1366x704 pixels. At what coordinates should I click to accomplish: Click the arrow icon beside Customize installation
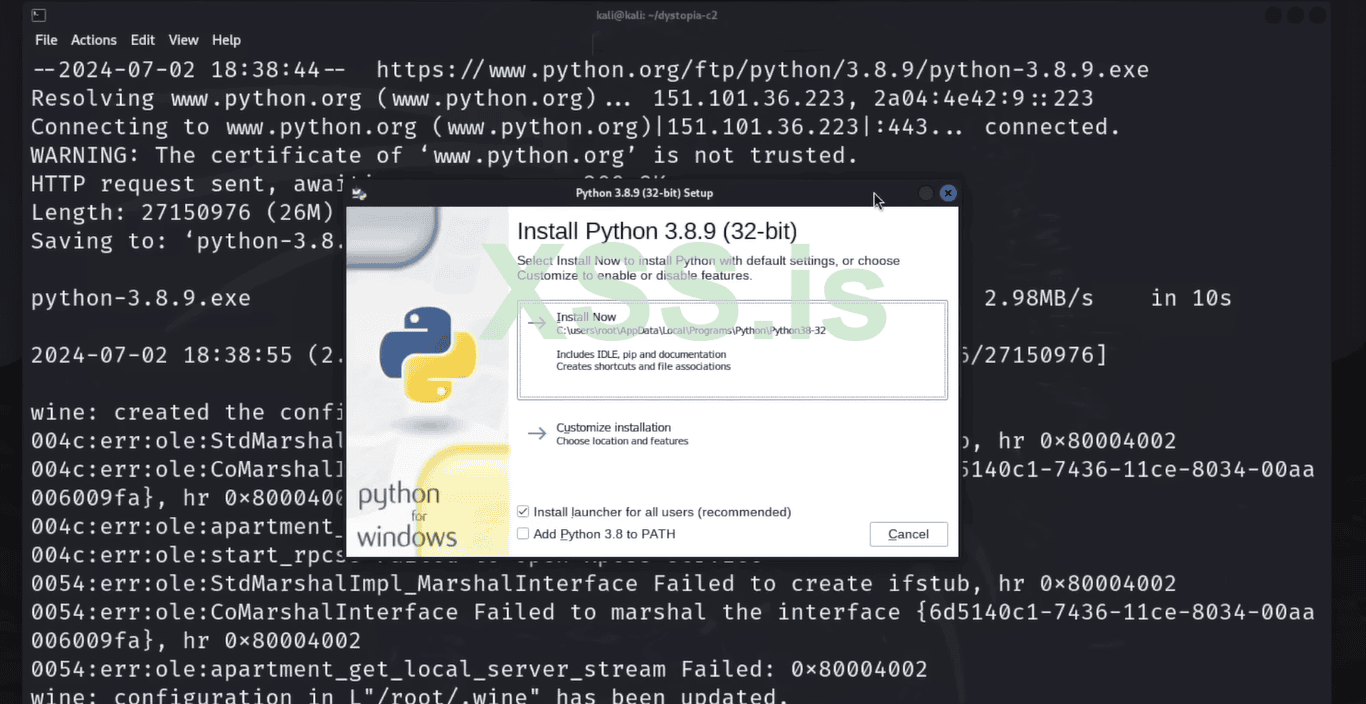click(537, 433)
